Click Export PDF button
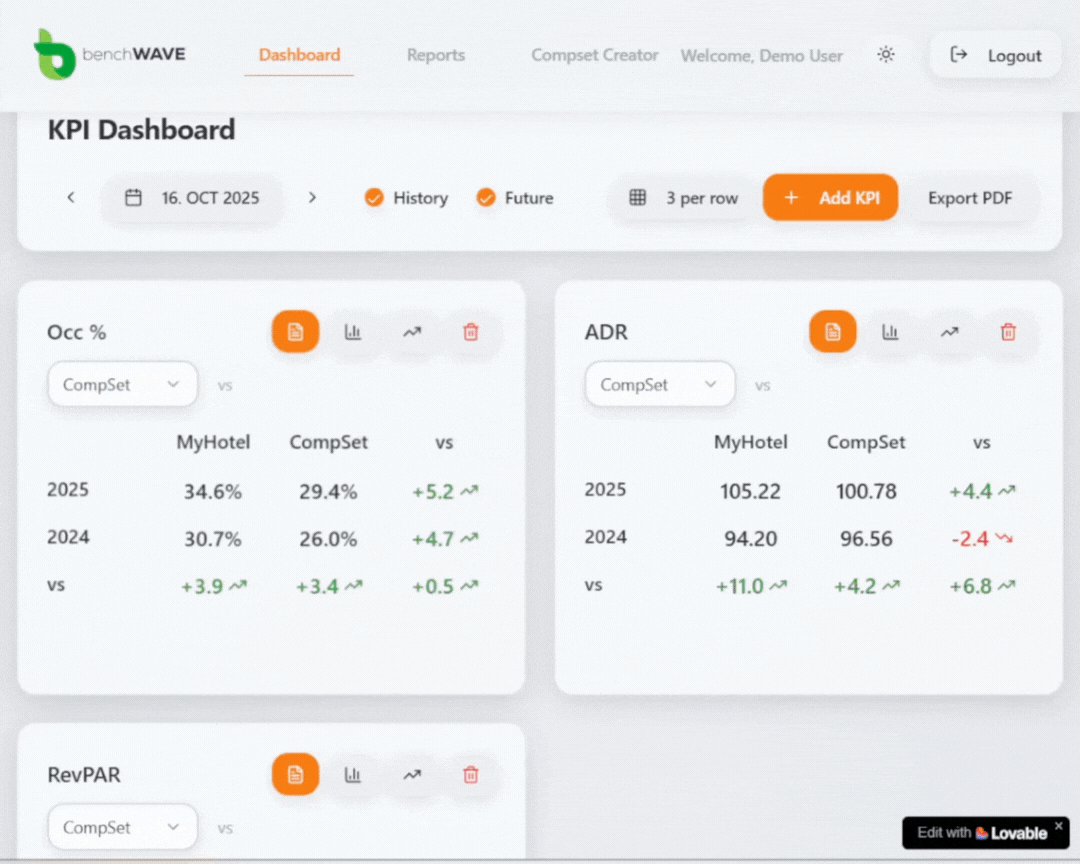Viewport: 1080px width, 864px height. [x=969, y=198]
